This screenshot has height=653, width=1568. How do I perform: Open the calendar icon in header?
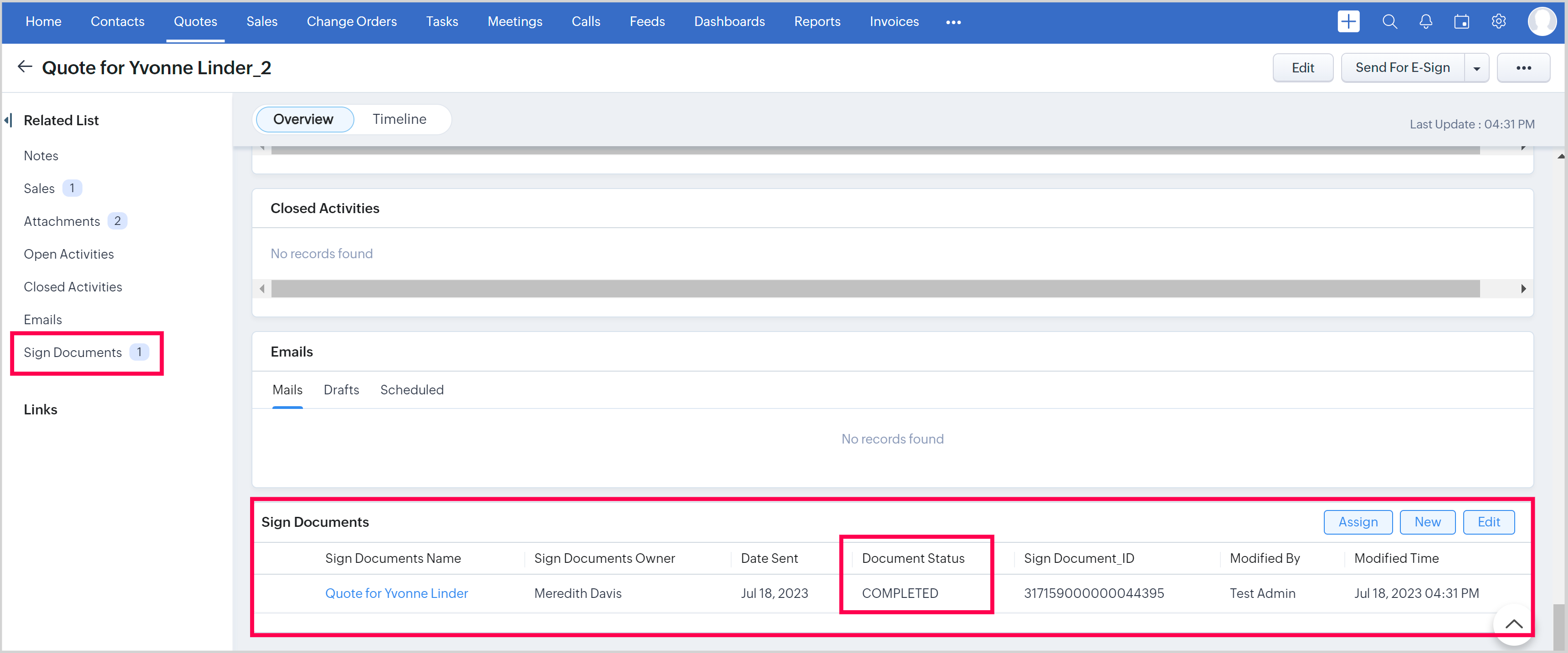(x=1461, y=22)
